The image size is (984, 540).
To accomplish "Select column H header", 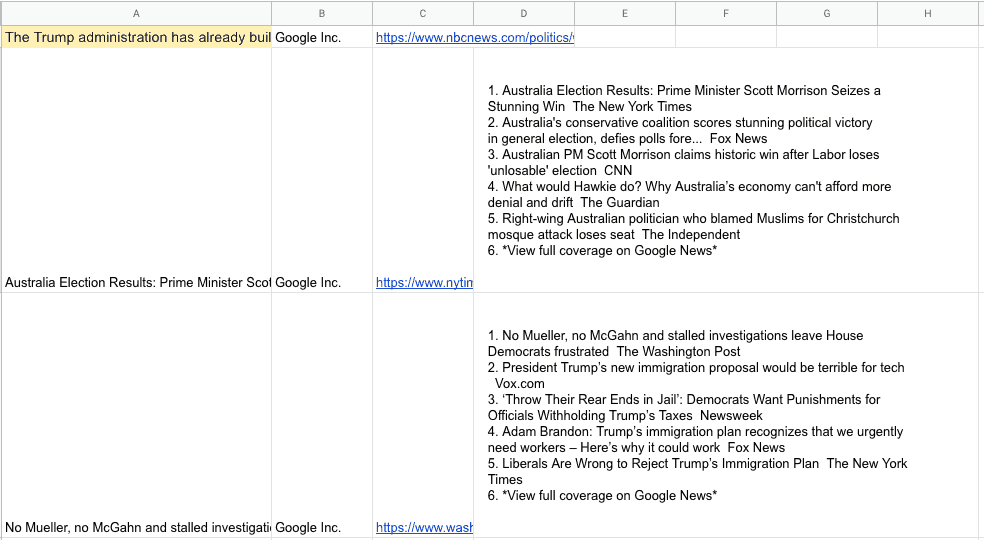I will (x=928, y=13).
